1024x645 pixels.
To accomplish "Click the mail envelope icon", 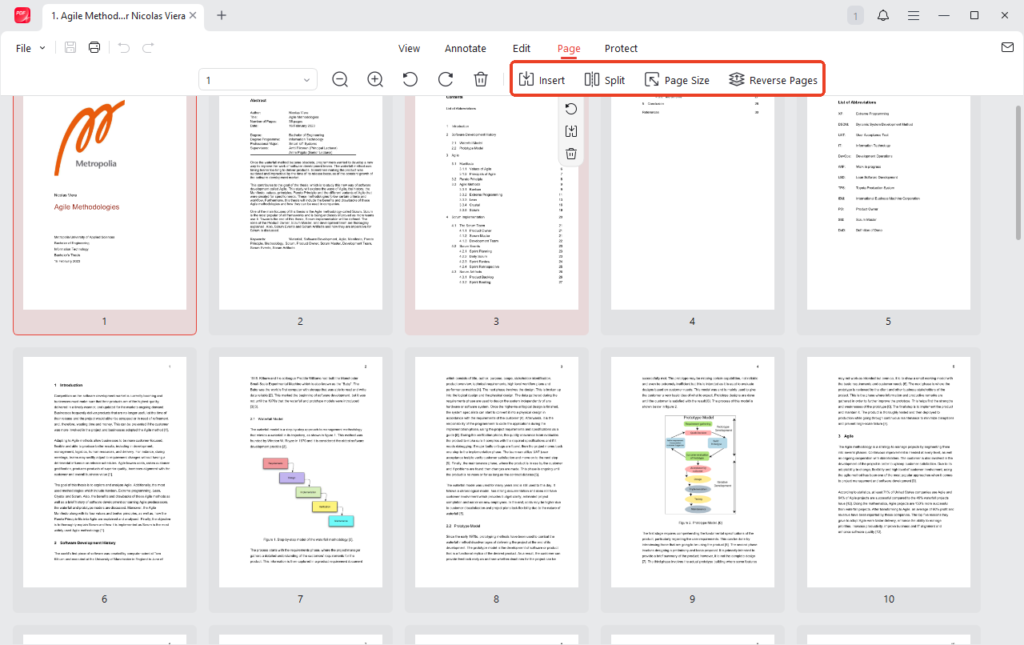I will (x=1007, y=48).
